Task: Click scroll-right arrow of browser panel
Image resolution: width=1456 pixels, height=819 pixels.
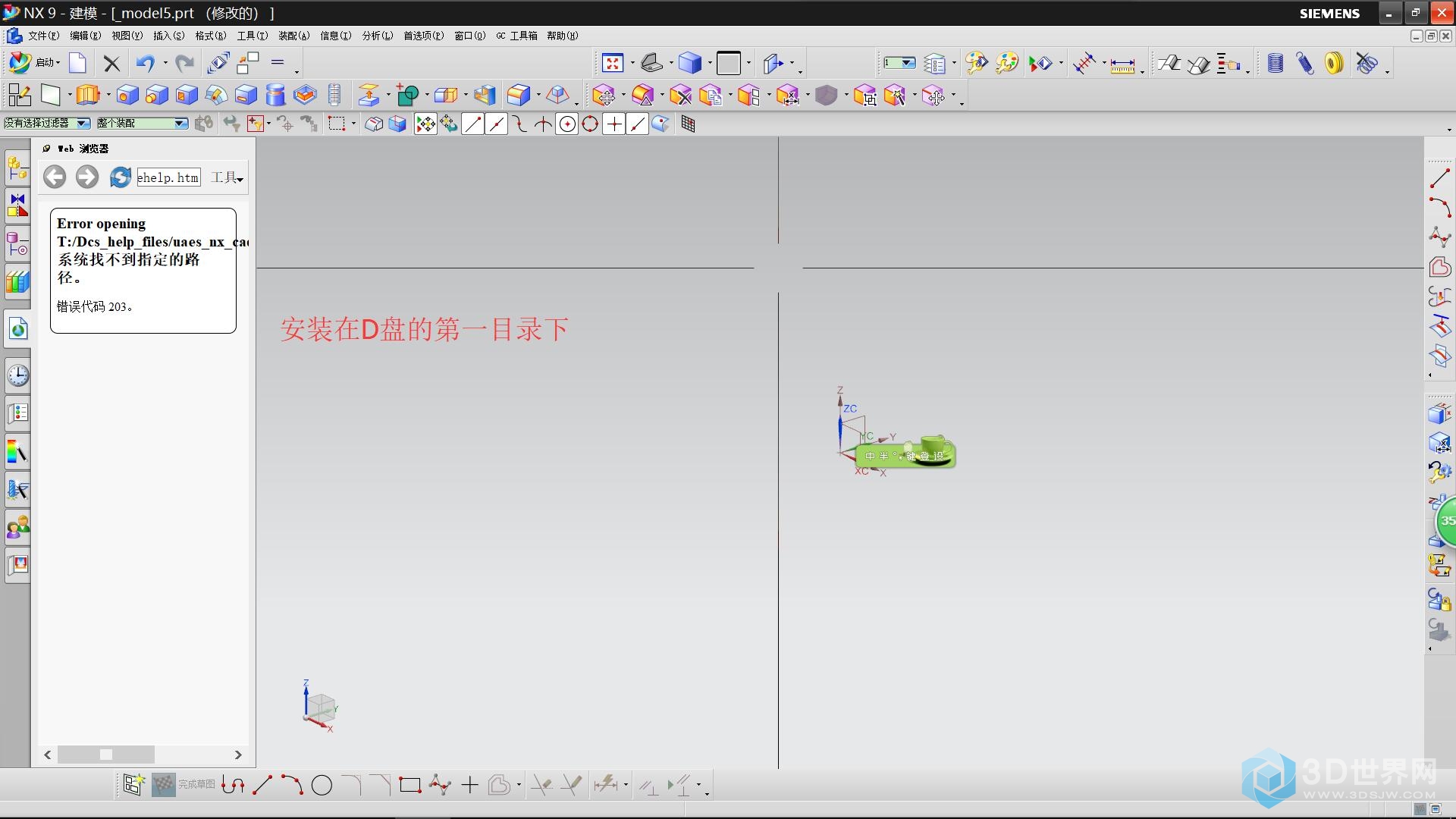Action: [x=238, y=755]
